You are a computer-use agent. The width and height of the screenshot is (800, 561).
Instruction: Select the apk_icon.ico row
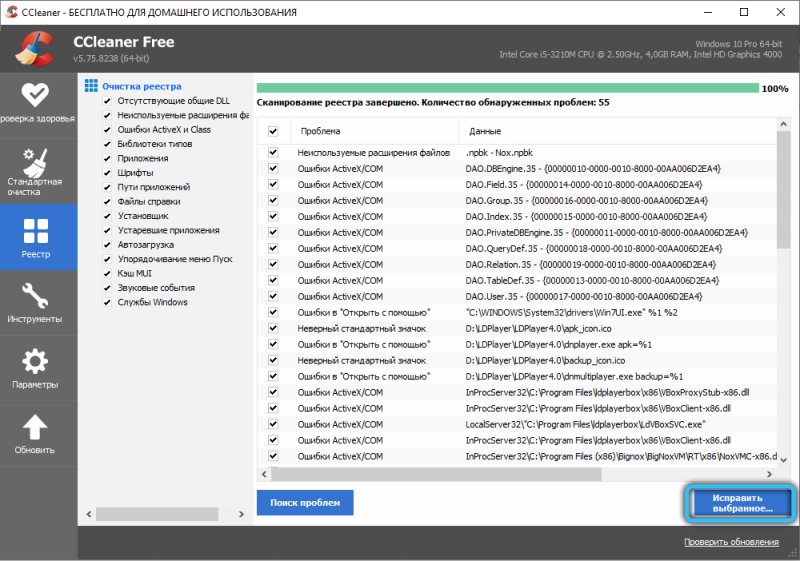pos(517,328)
